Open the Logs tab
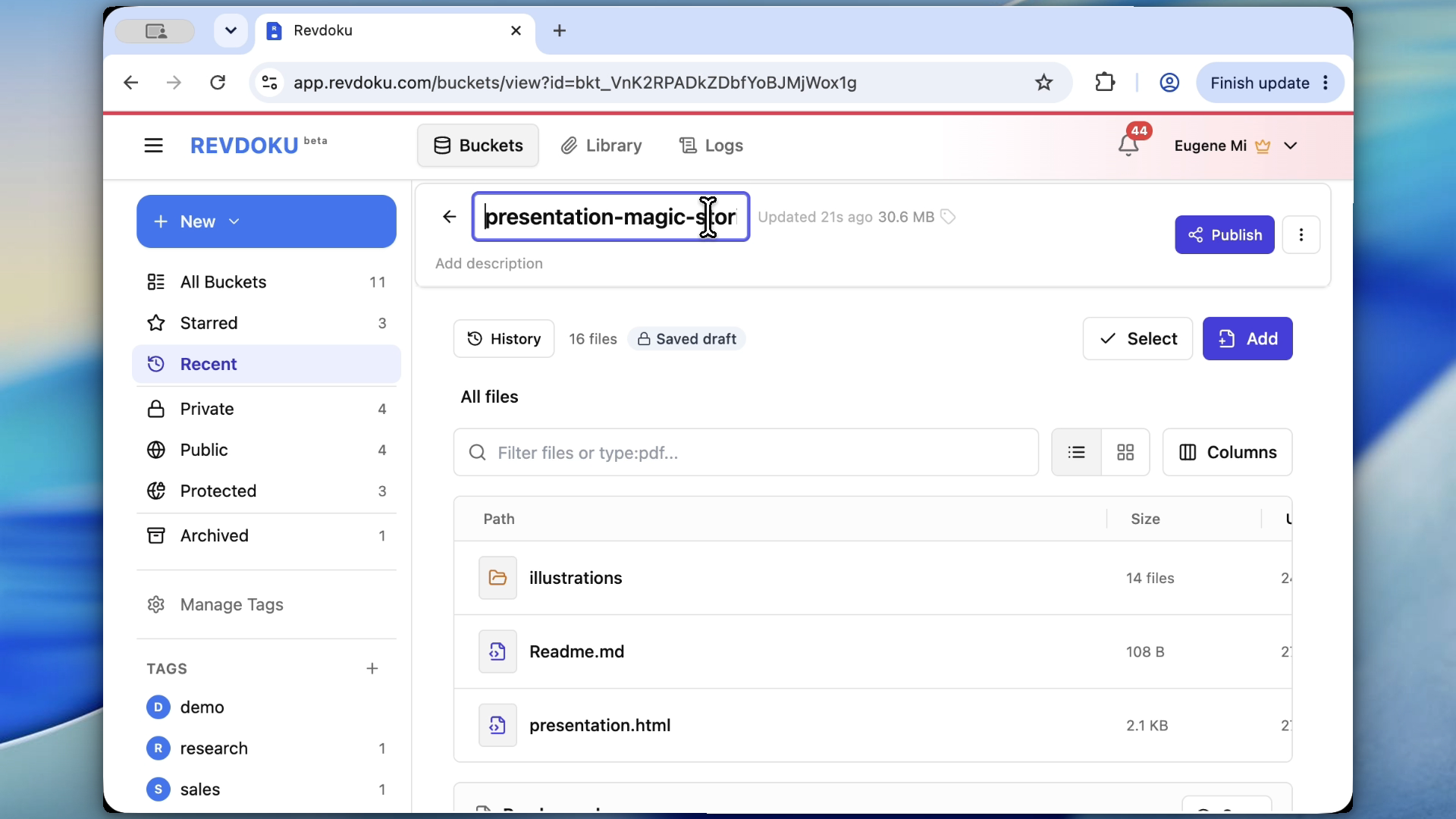 point(711,145)
